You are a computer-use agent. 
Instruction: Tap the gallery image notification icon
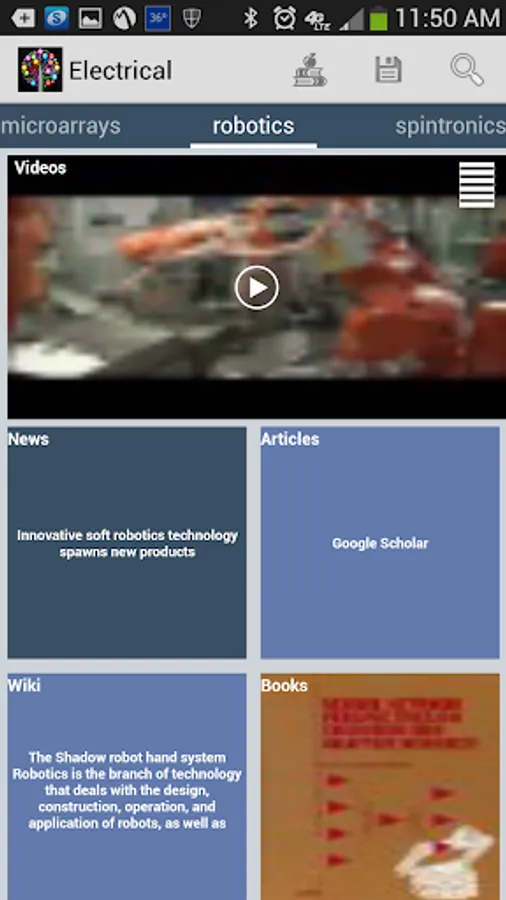coord(90,18)
